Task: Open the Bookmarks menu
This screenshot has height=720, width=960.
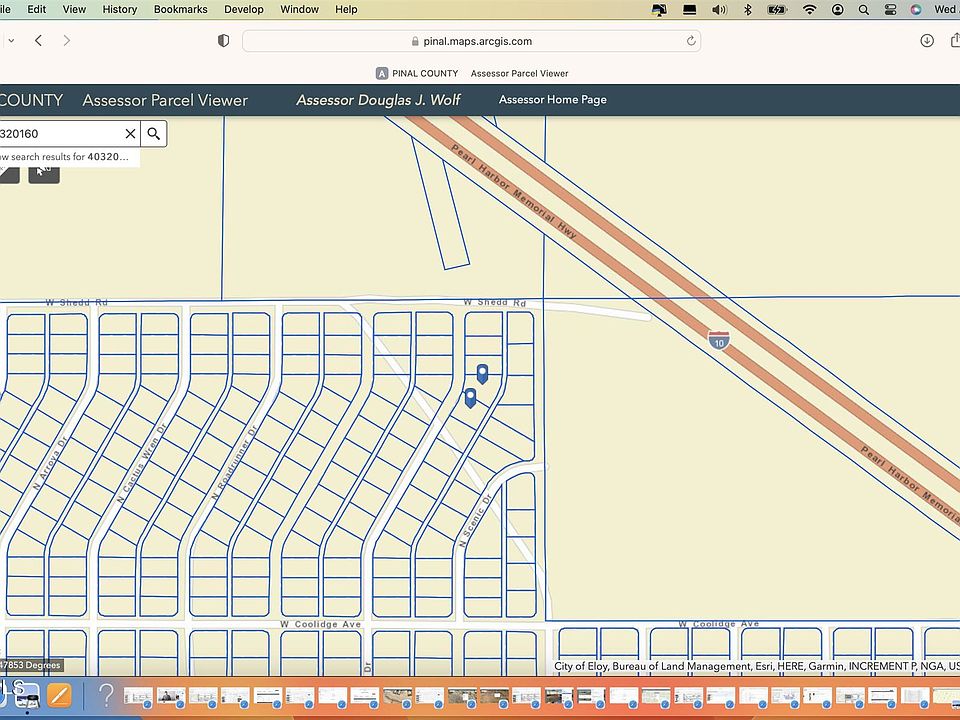Action: (x=181, y=9)
